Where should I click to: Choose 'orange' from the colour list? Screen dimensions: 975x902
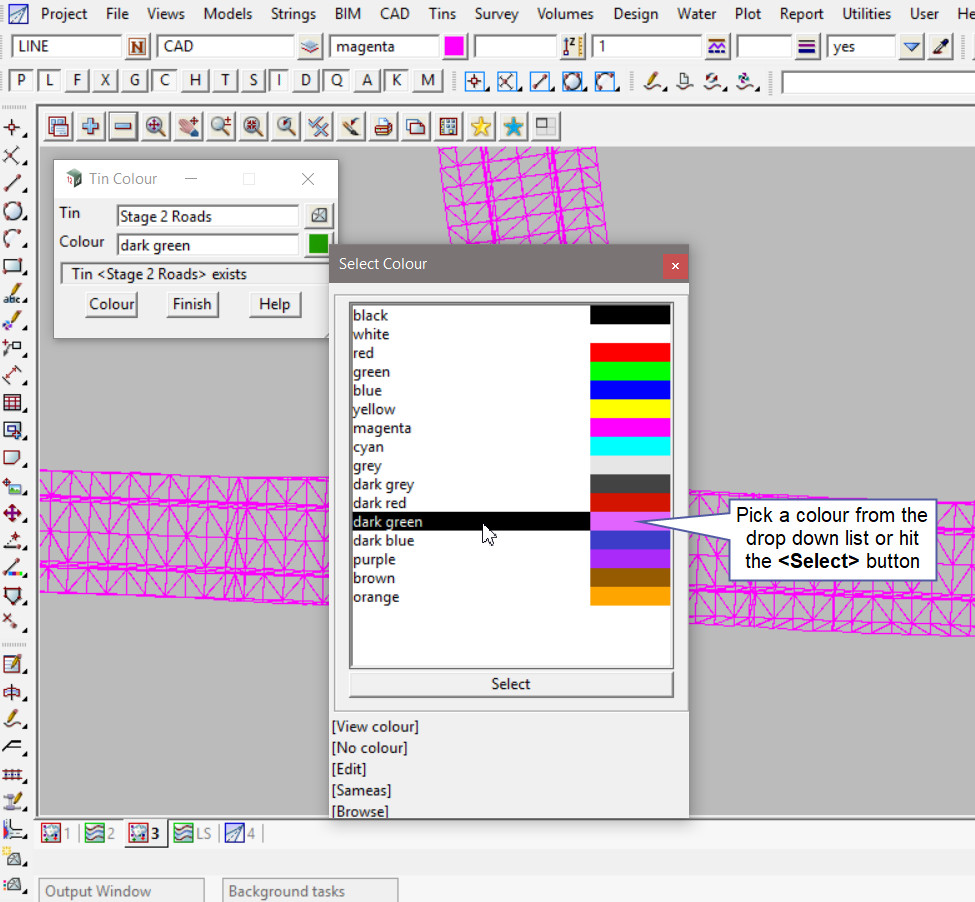pyautogui.click(x=376, y=597)
